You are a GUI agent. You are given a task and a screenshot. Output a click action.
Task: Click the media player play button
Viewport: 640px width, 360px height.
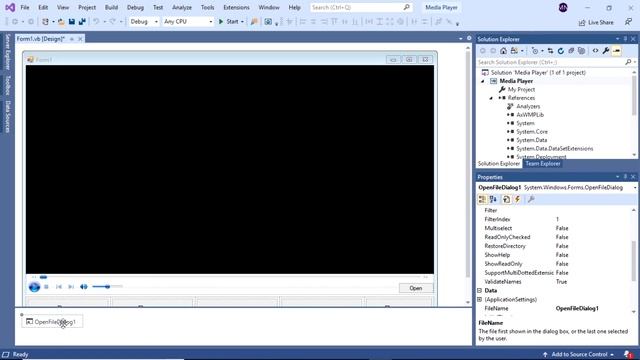click(x=34, y=287)
